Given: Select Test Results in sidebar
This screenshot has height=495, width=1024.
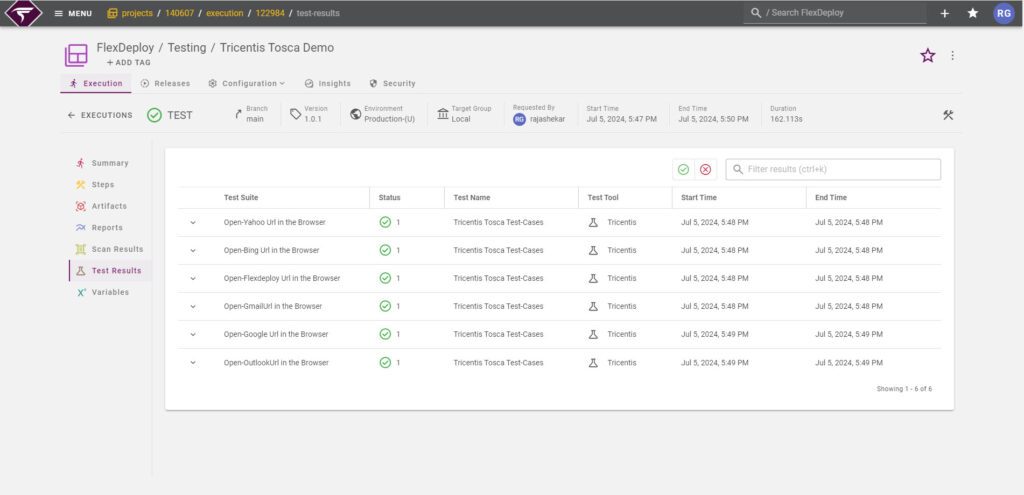Looking at the screenshot, I should (109, 270).
